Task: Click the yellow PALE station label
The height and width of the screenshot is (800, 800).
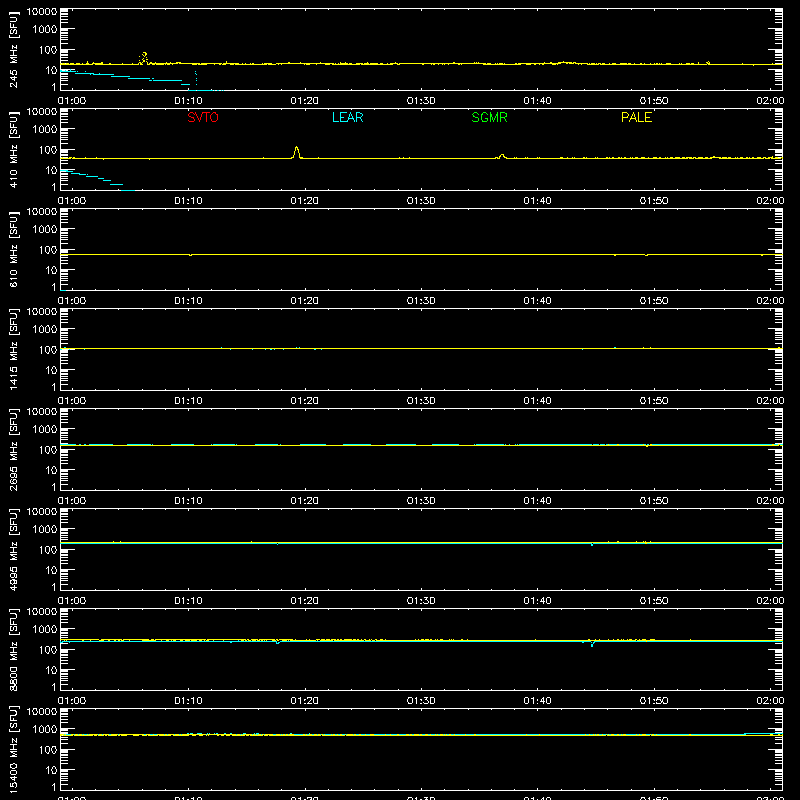Action: (636, 117)
